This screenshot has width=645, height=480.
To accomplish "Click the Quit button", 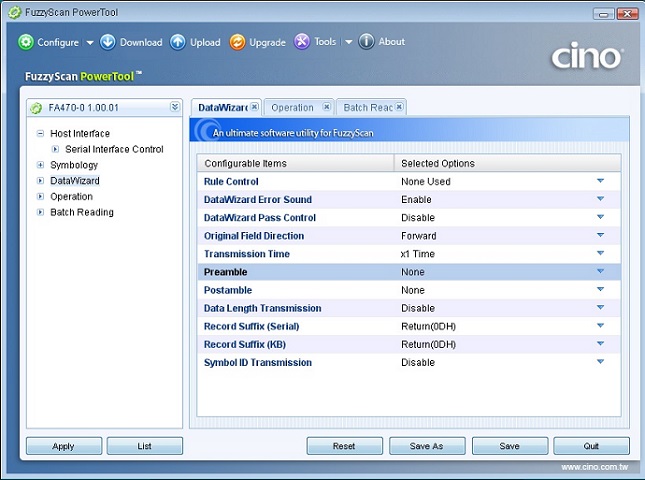I will coord(592,446).
